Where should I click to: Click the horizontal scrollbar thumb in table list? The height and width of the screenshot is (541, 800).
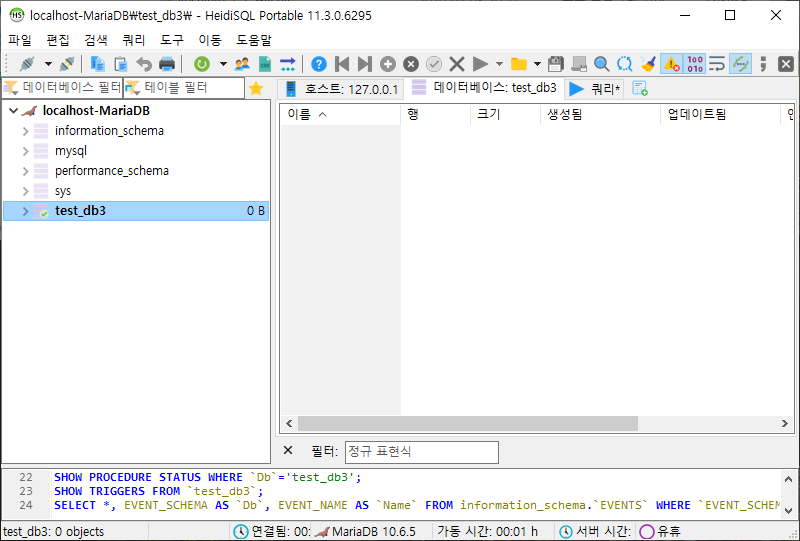[x=468, y=424]
